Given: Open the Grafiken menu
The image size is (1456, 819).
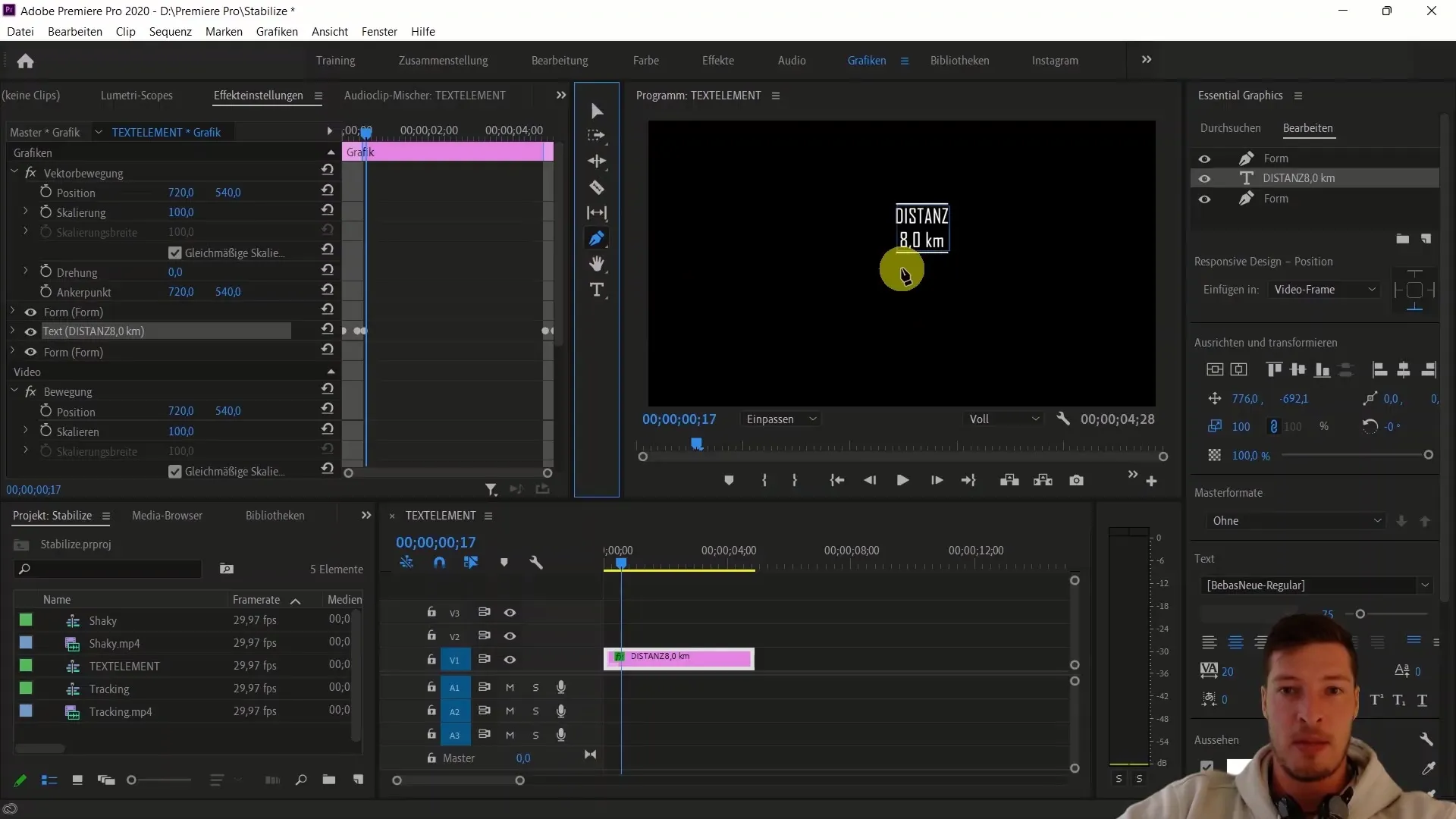Looking at the screenshot, I should (x=277, y=32).
